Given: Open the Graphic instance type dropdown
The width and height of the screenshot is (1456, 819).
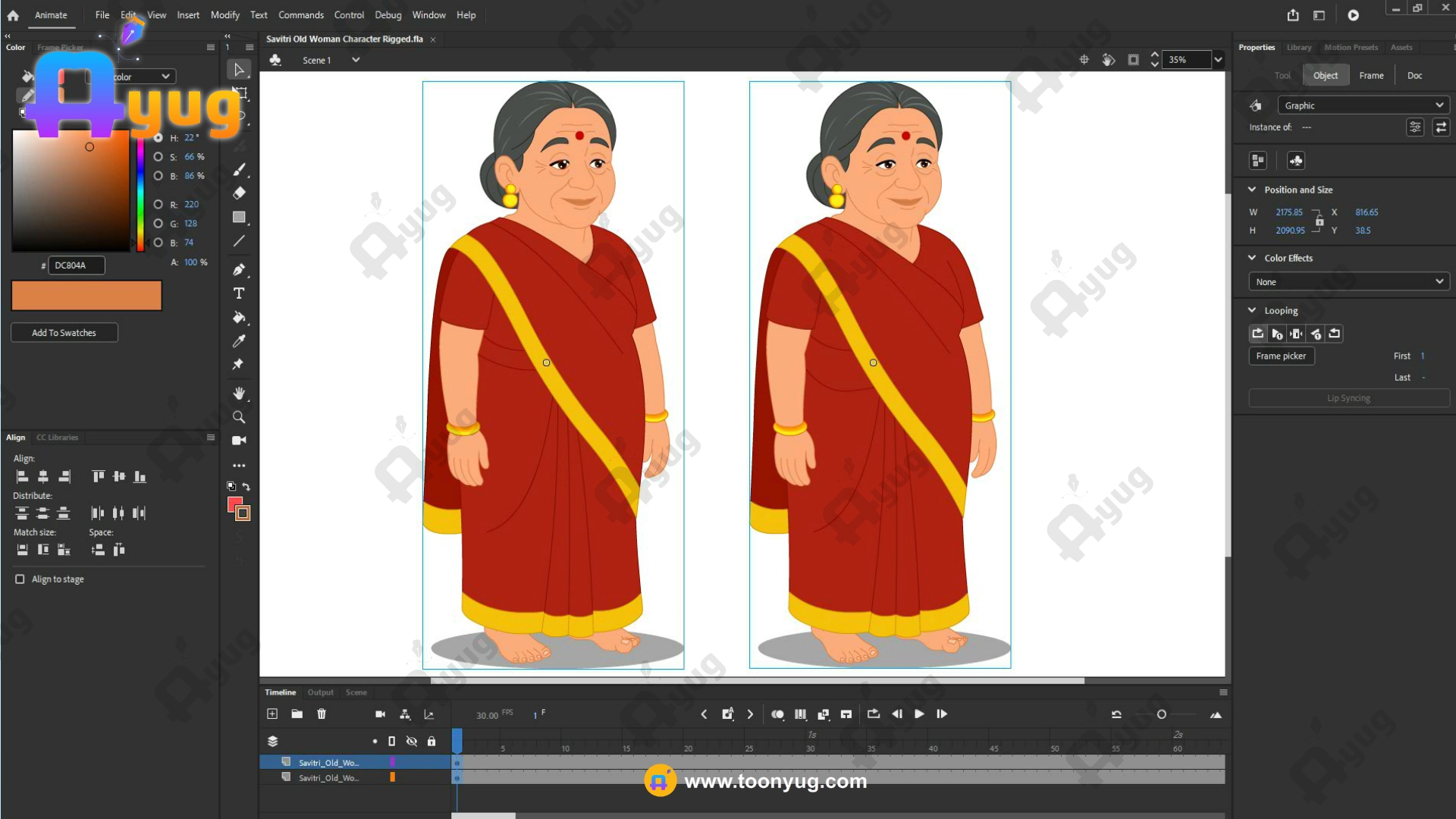Looking at the screenshot, I should click(x=1363, y=105).
